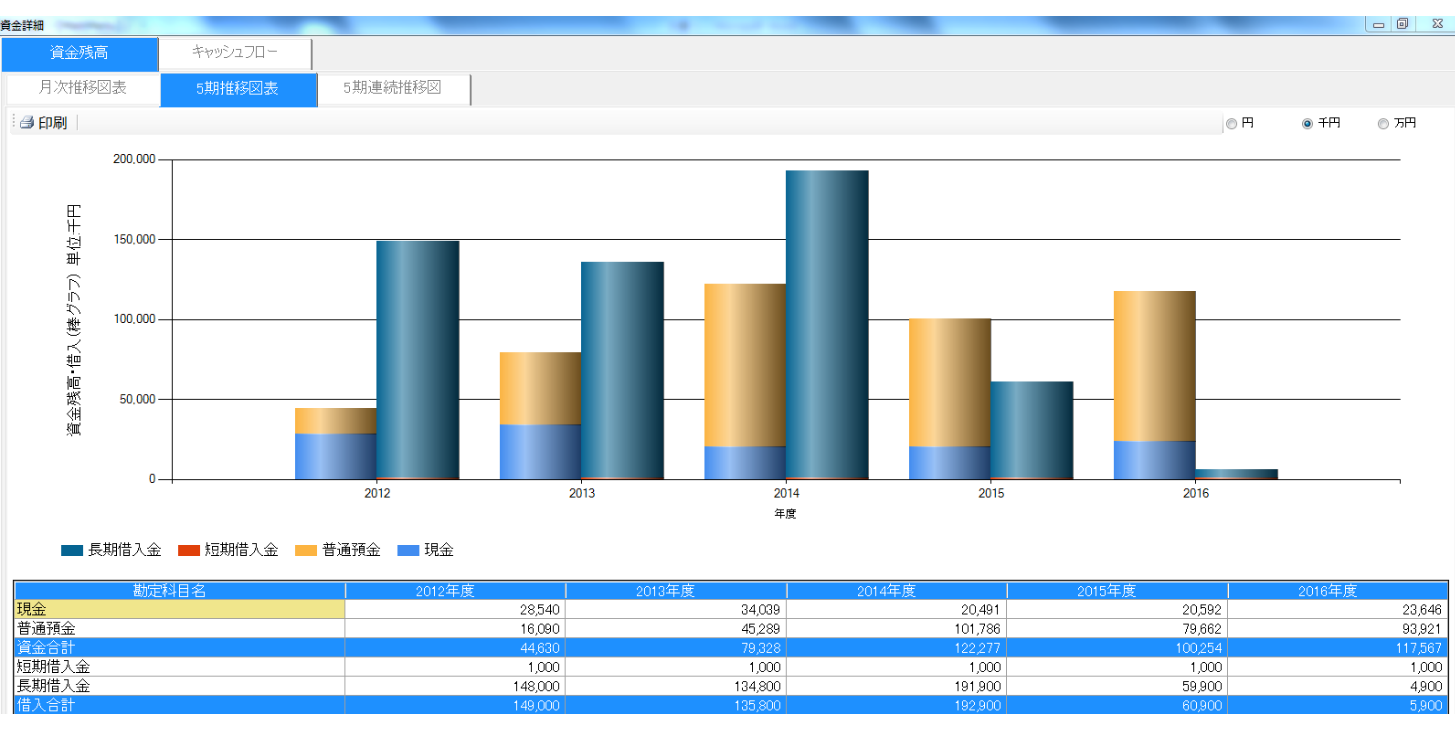Switch to the 資金残高 tab
The height and width of the screenshot is (750, 1455).
pyautogui.click(x=79, y=53)
